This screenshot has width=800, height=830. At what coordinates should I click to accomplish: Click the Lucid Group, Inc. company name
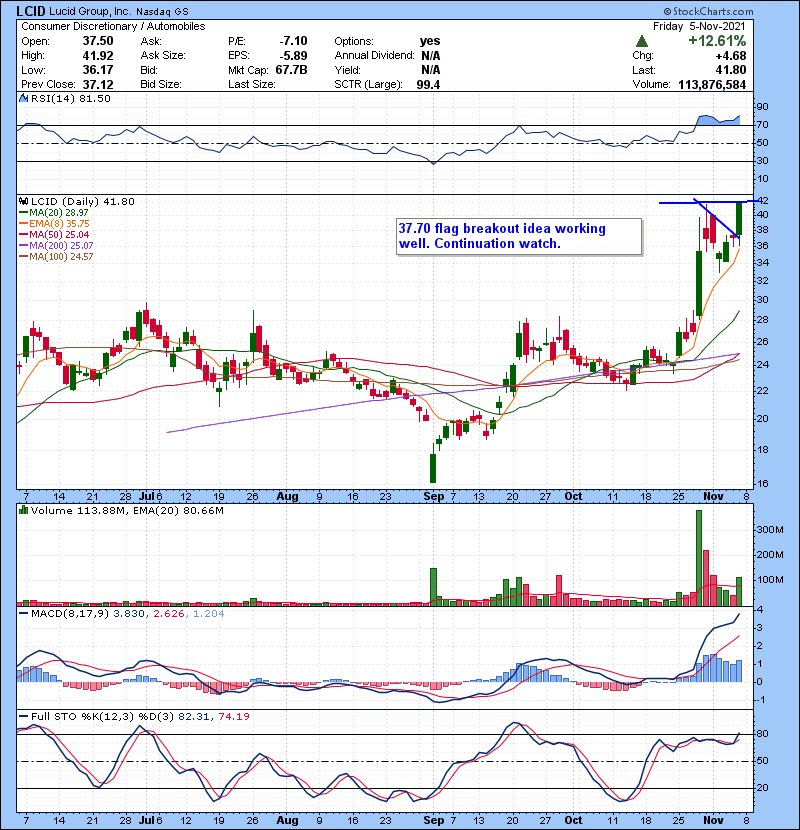tap(91, 11)
